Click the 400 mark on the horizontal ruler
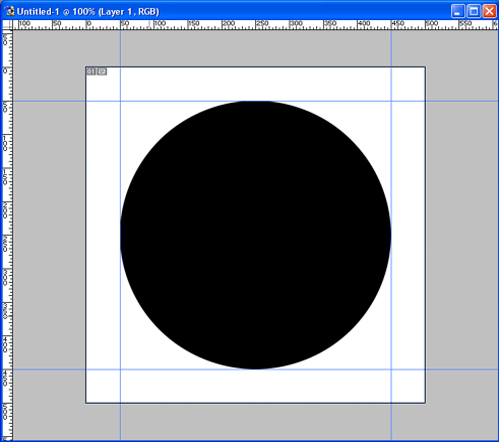 point(364,23)
